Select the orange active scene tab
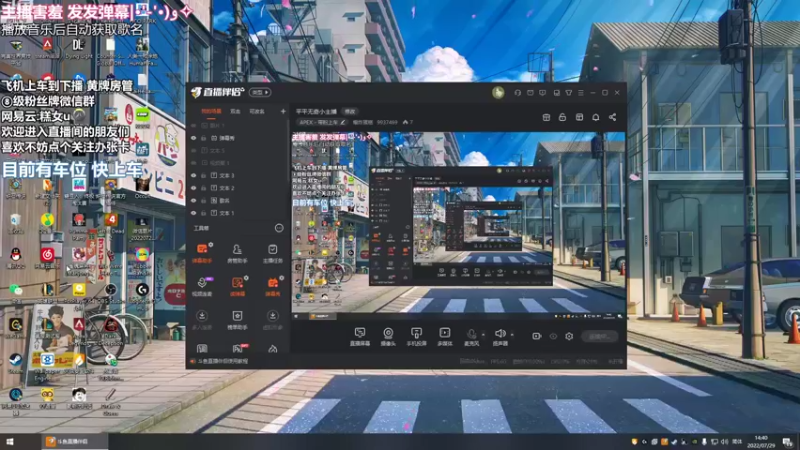 tap(211, 111)
